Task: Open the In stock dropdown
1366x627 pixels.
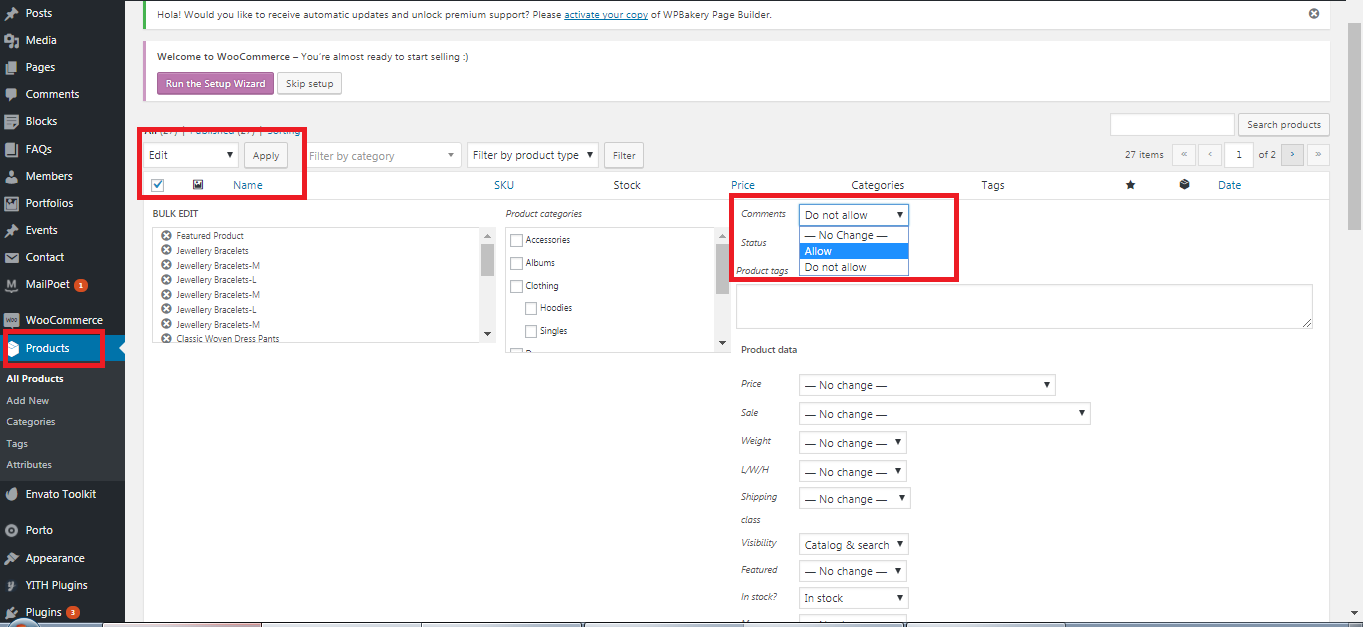Action: (854, 598)
